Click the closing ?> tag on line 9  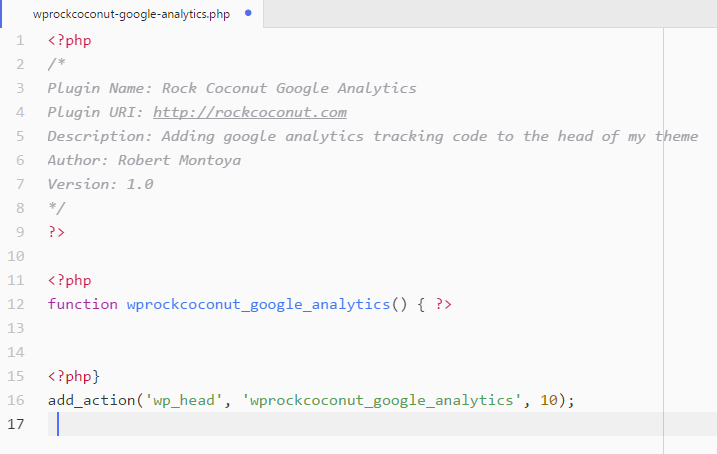pos(56,232)
